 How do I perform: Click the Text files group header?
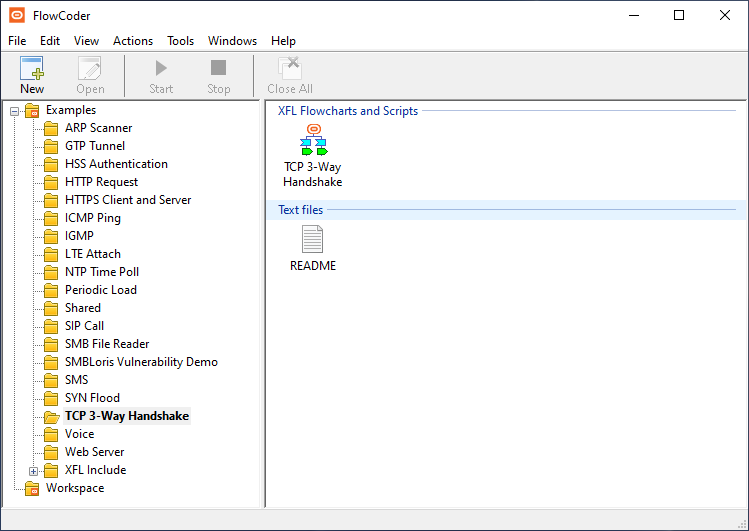300,210
